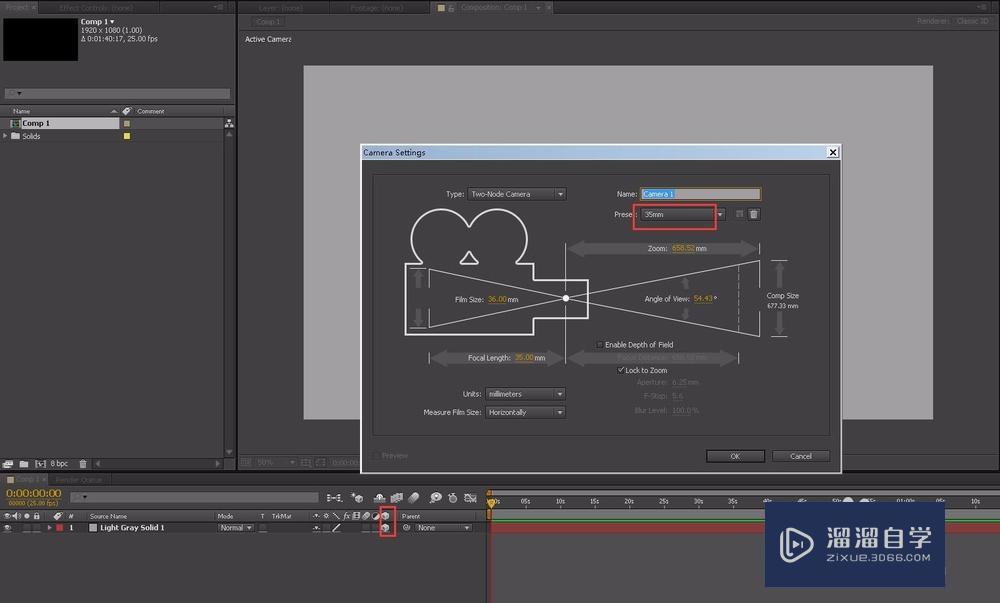Screen dimensions: 1000x603
Task: Create new folder in Project panel
Action: [x=24, y=464]
